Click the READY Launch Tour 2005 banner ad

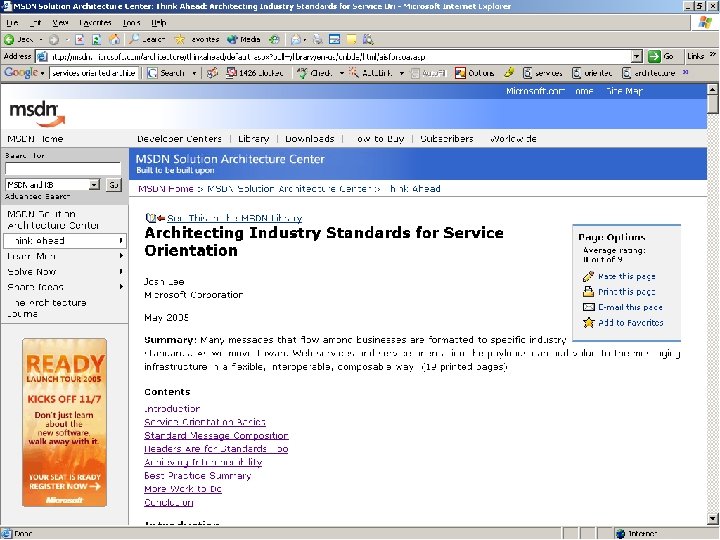(x=64, y=422)
